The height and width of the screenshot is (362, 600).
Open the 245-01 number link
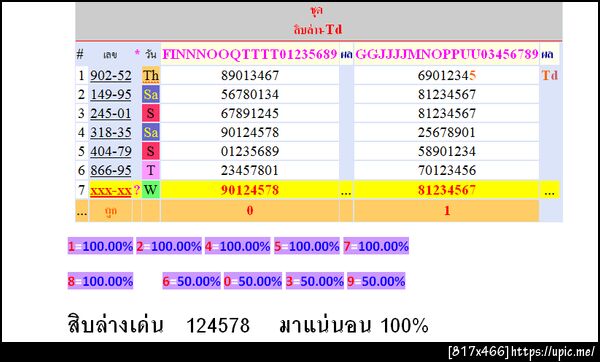tap(111, 113)
